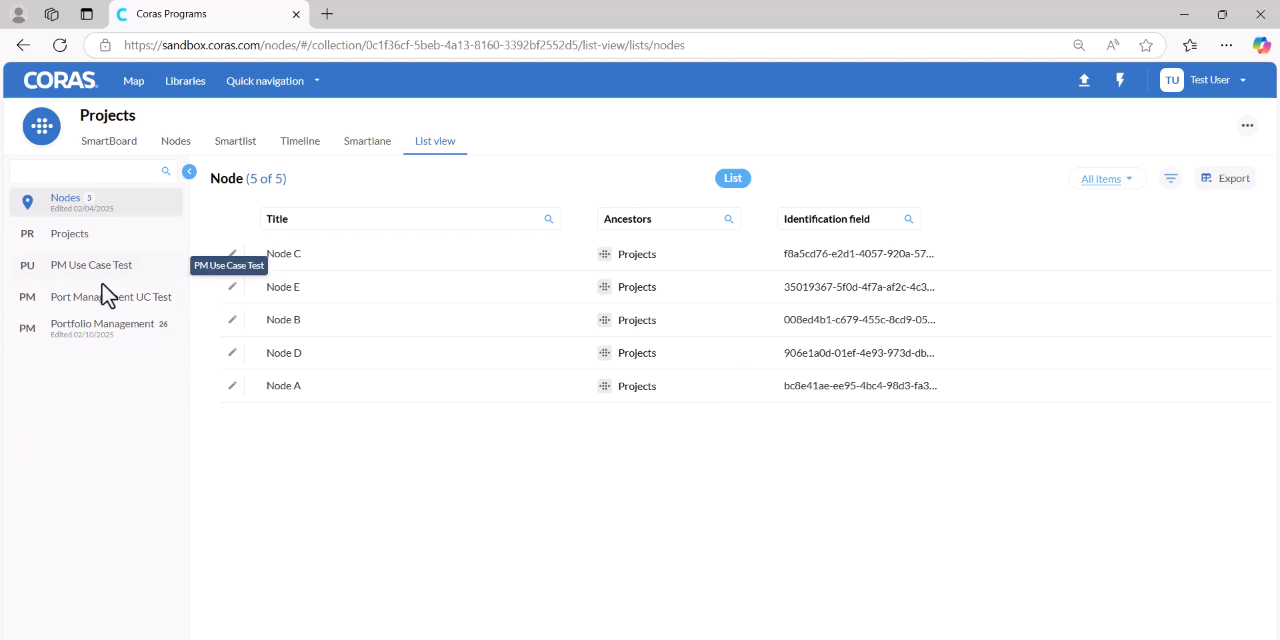Click the browser zoom magnifier icon
The width and height of the screenshot is (1280, 640).
[x=1079, y=45]
